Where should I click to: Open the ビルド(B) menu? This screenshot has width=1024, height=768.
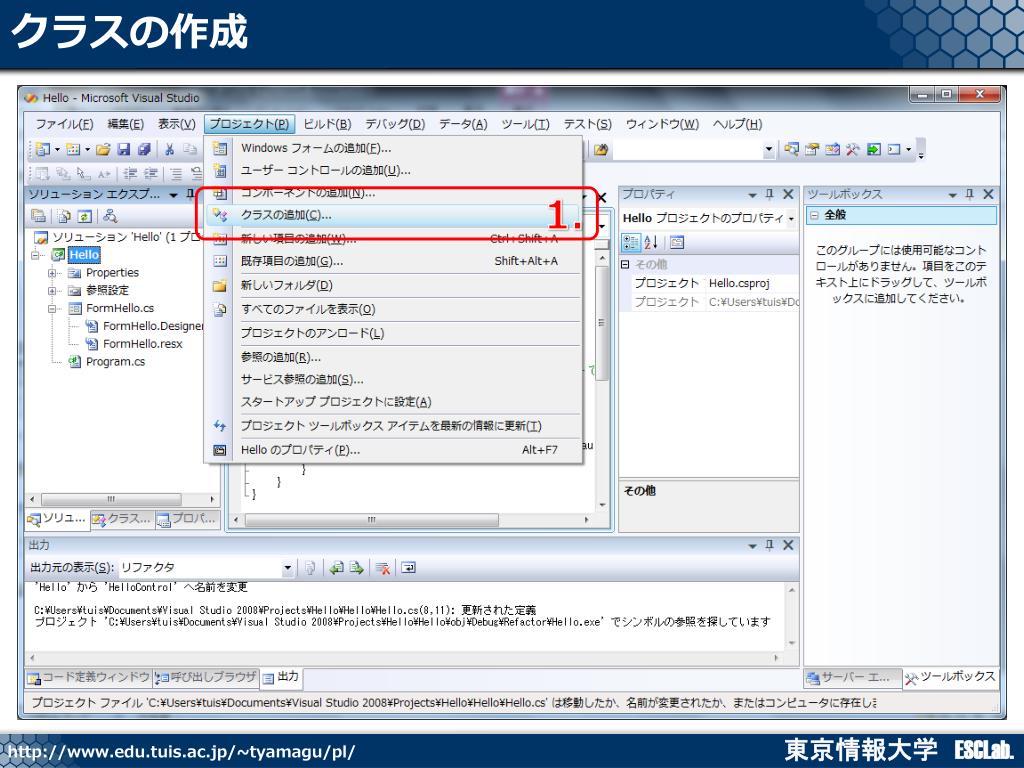327,124
